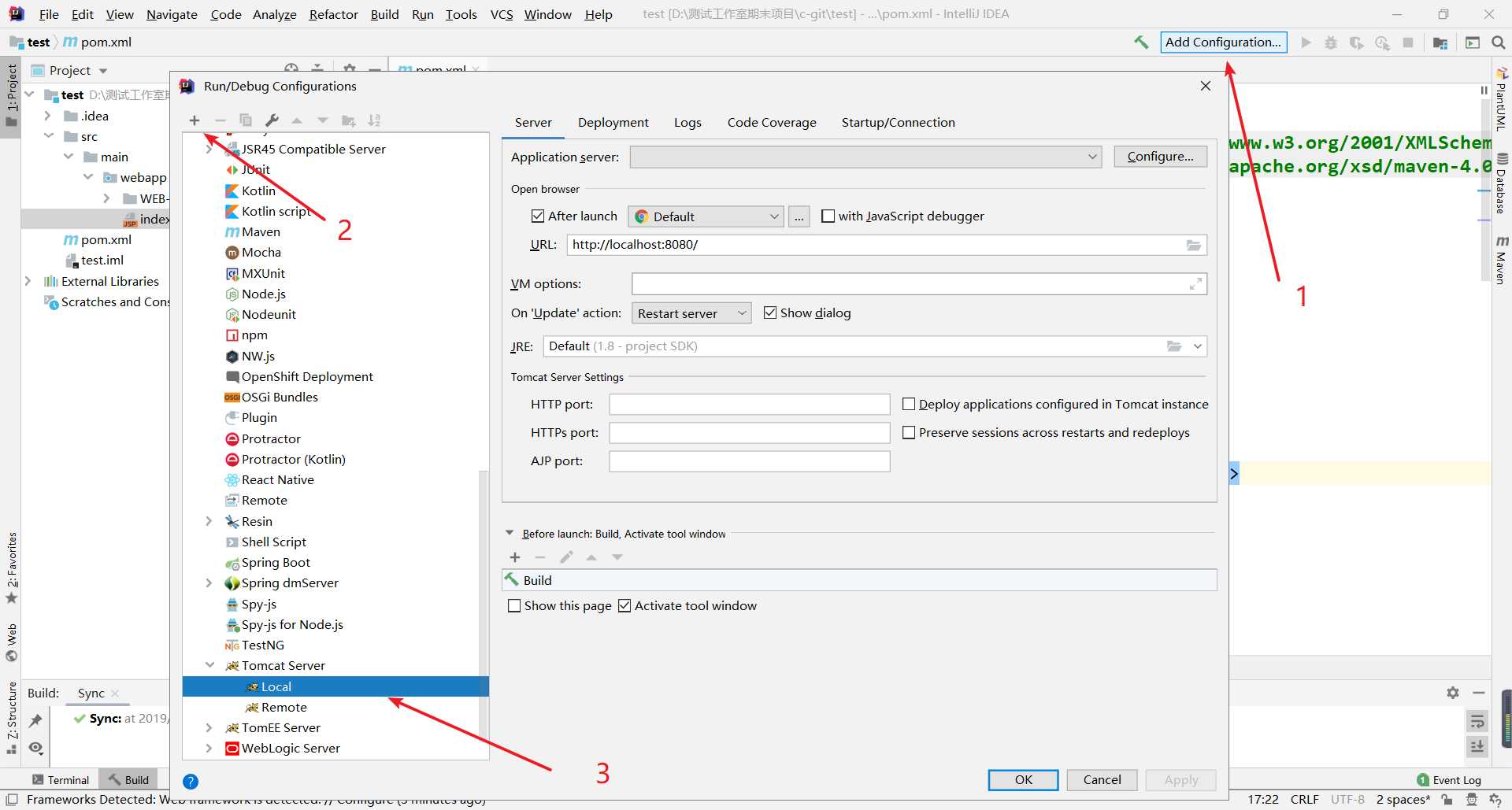The width and height of the screenshot is (1512, 810).
Task: Enable with JavaScript debugger checkbox
Action: point(828,216)
